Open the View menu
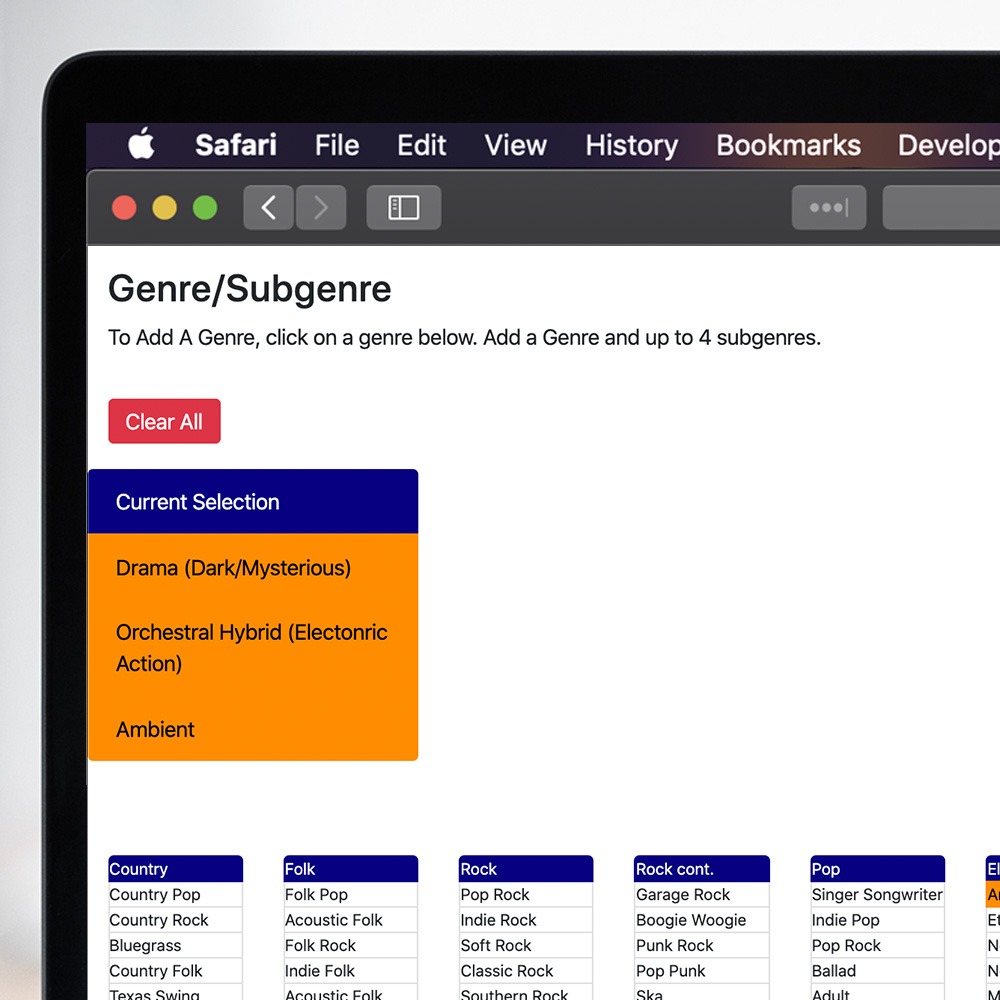 pos(515,145)
